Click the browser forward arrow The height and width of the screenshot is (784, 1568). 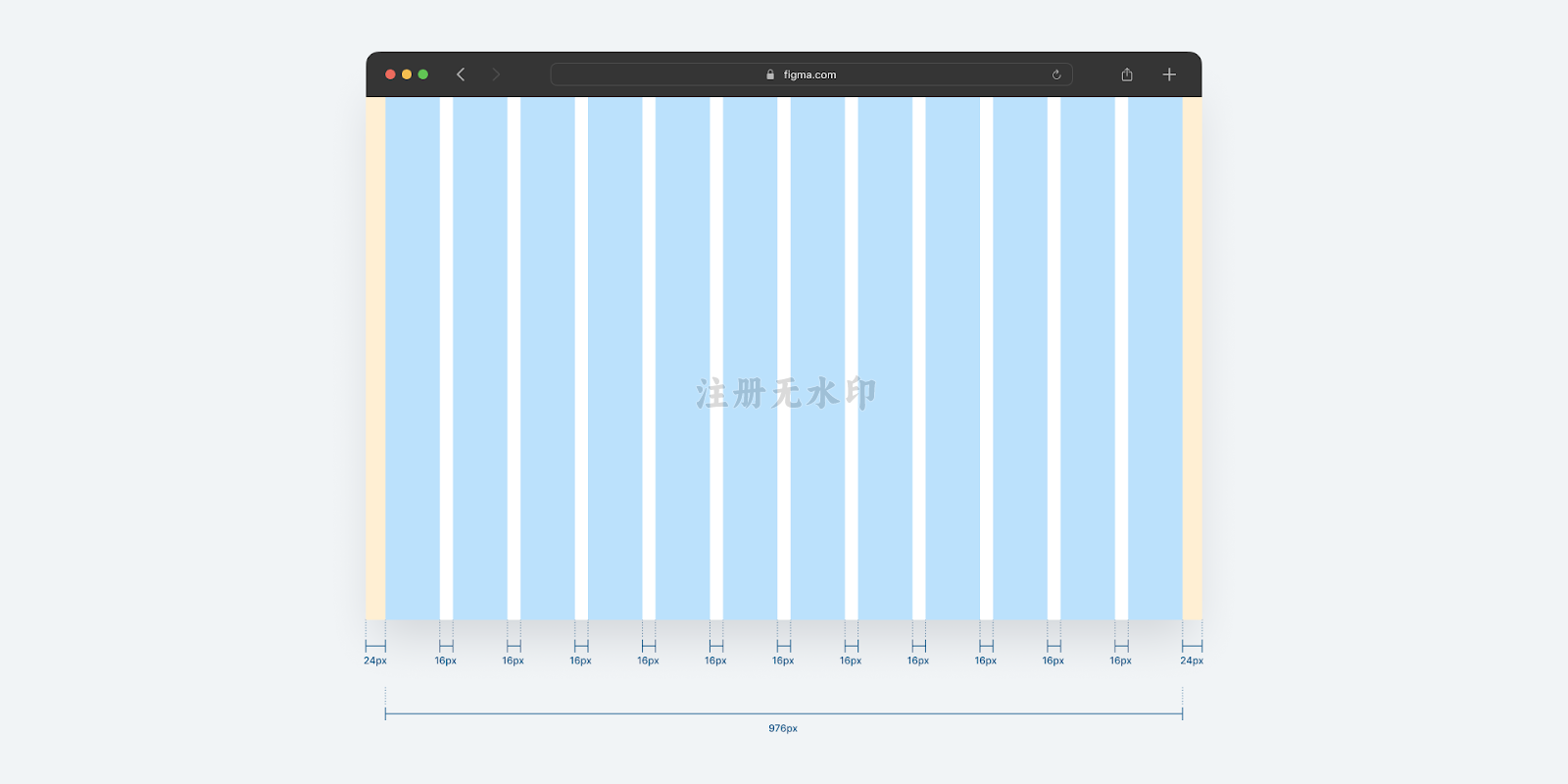coord(496,74)
